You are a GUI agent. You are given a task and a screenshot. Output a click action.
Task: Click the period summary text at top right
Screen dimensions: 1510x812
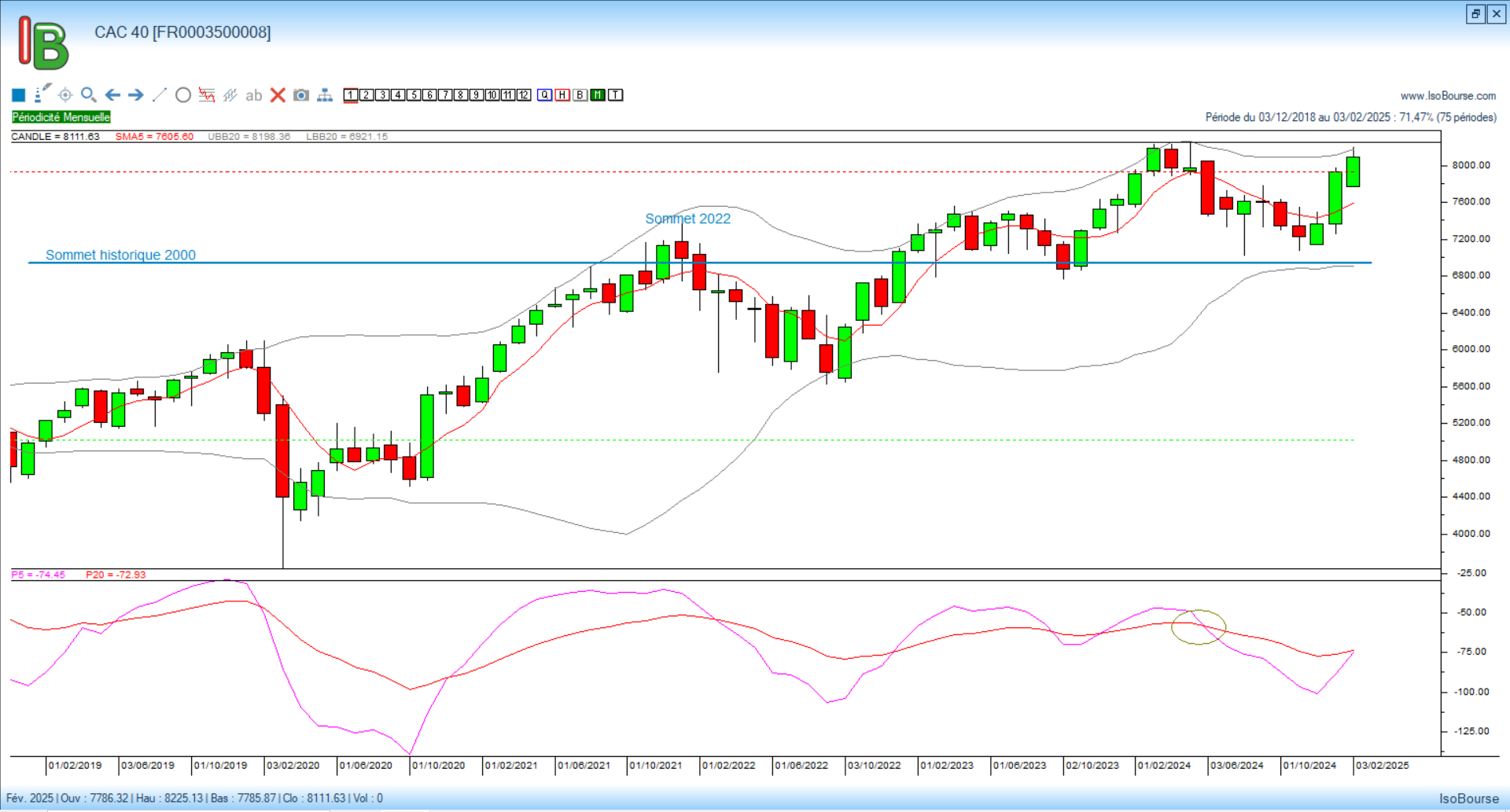pyautogui.click(x=1350, y=117)
